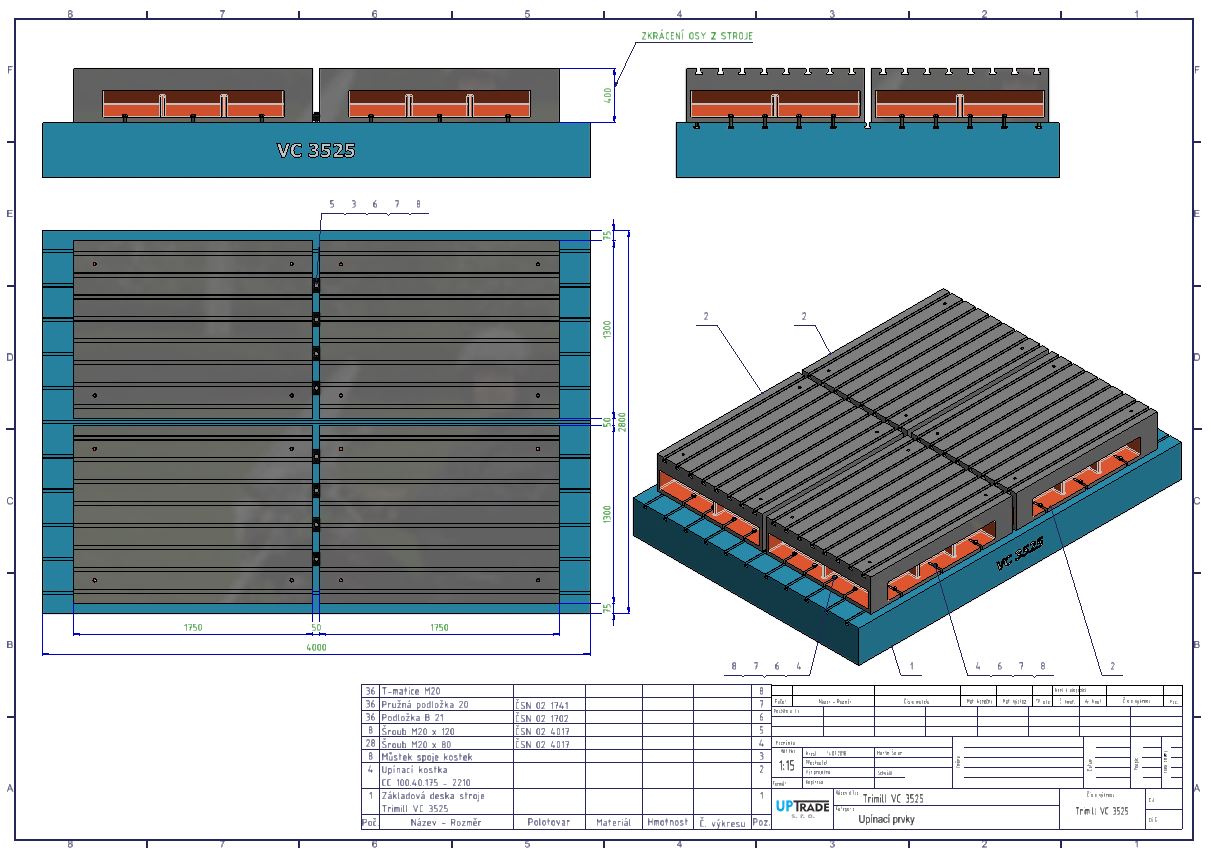Click the isometric 3D view of the fixture
1211x856 pixels.
point(908,475)
